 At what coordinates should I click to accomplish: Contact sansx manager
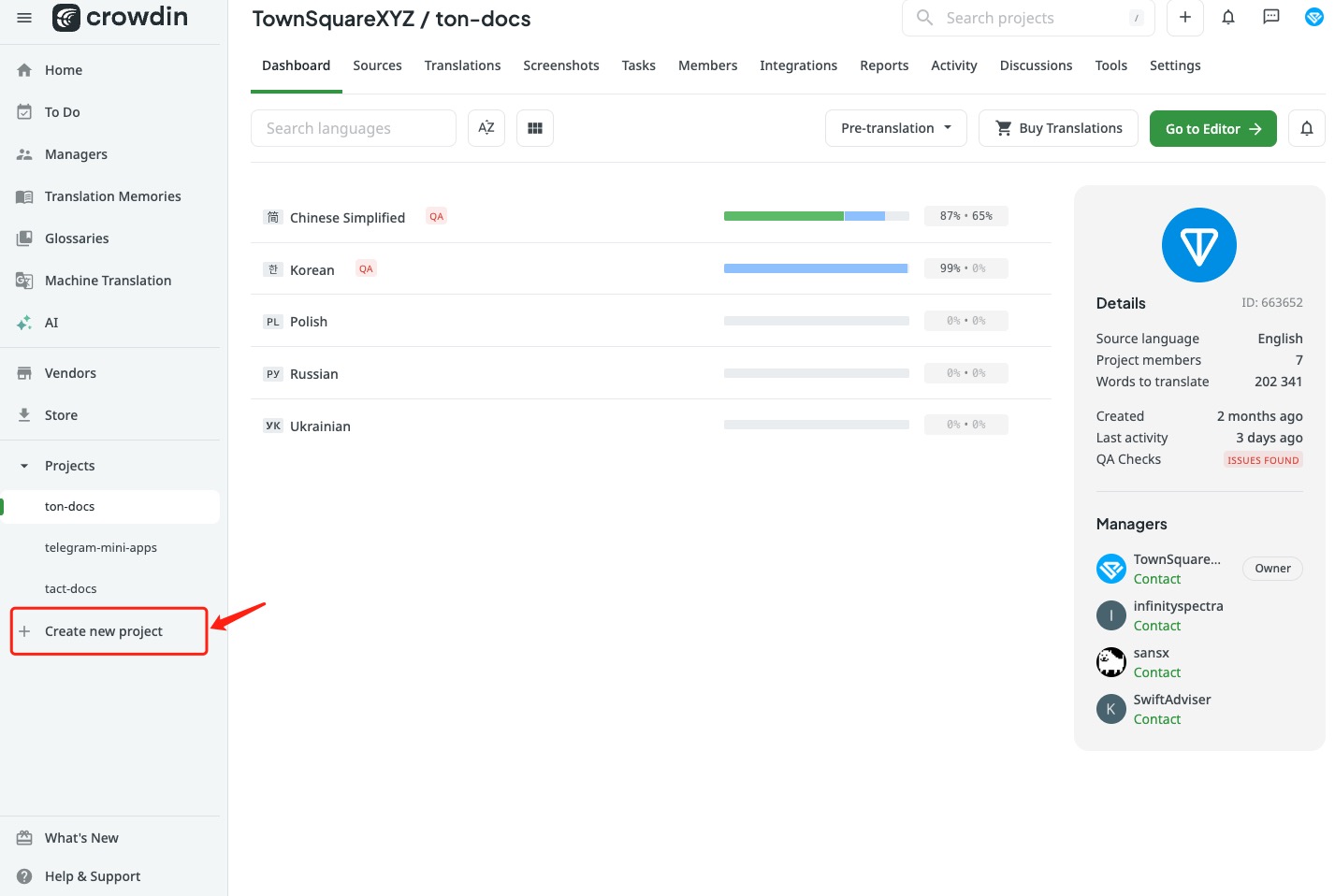[1157, 672]
